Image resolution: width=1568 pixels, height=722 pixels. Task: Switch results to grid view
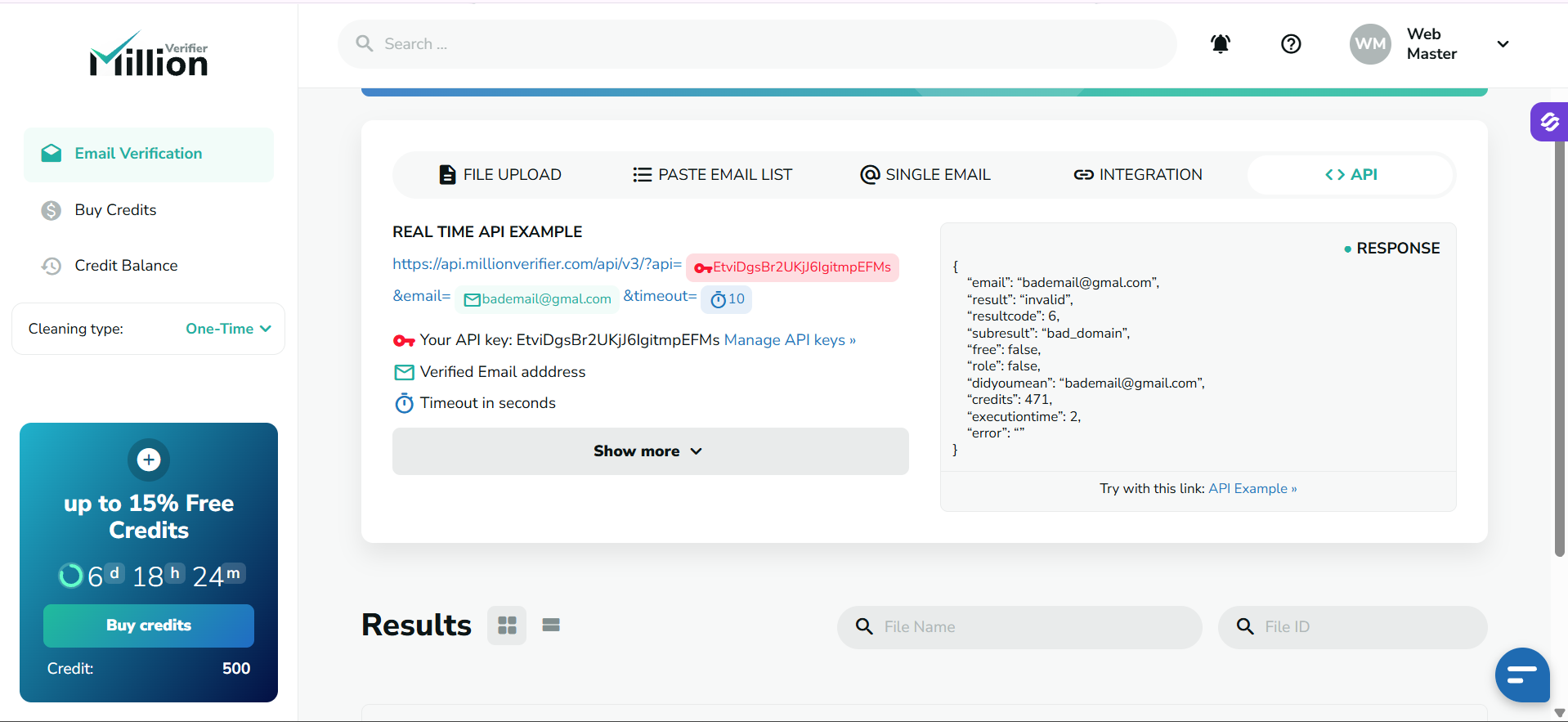[507, 626]
